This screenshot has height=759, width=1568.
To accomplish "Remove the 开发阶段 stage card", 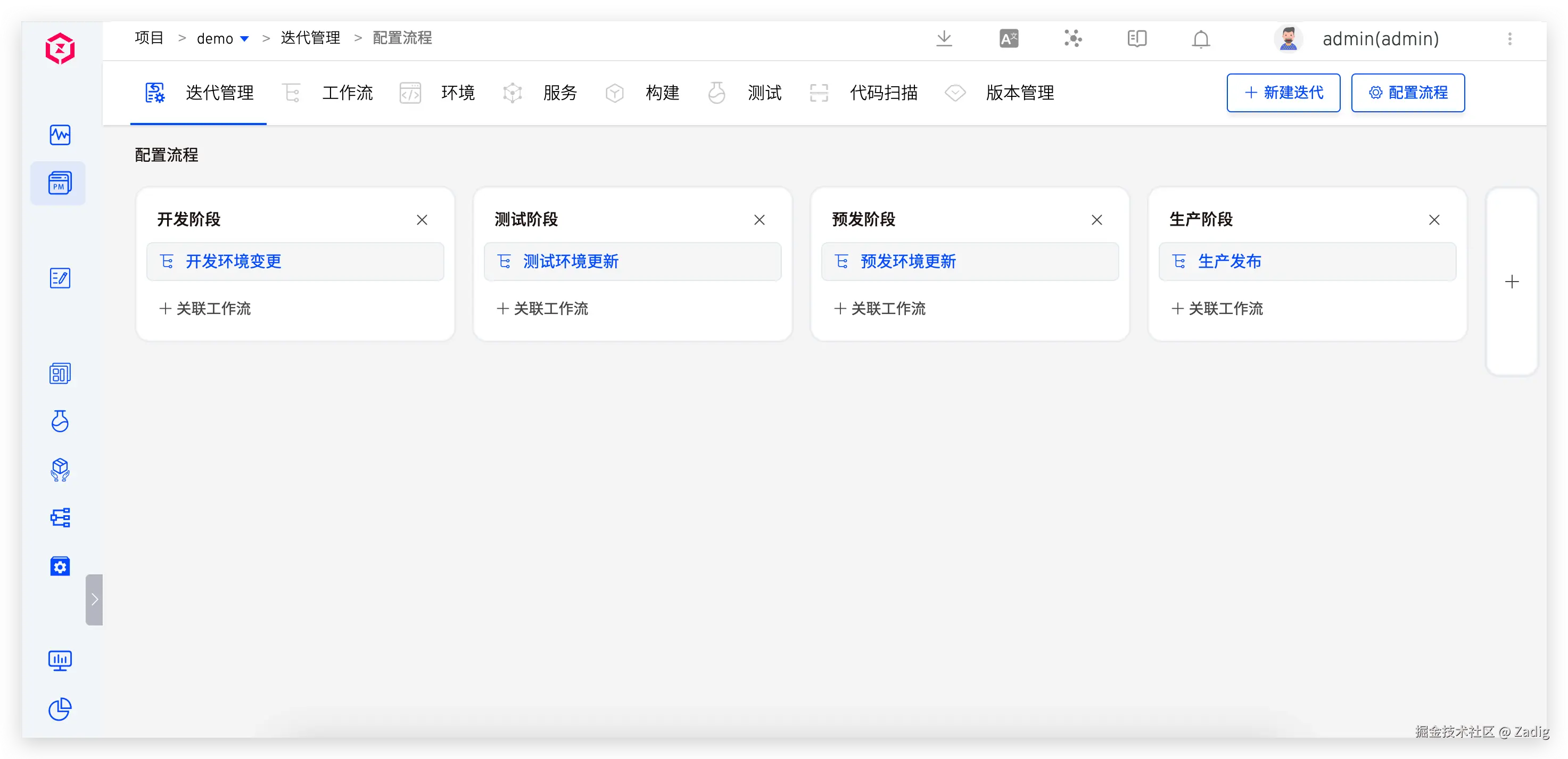I will click(x=422, y=220).
